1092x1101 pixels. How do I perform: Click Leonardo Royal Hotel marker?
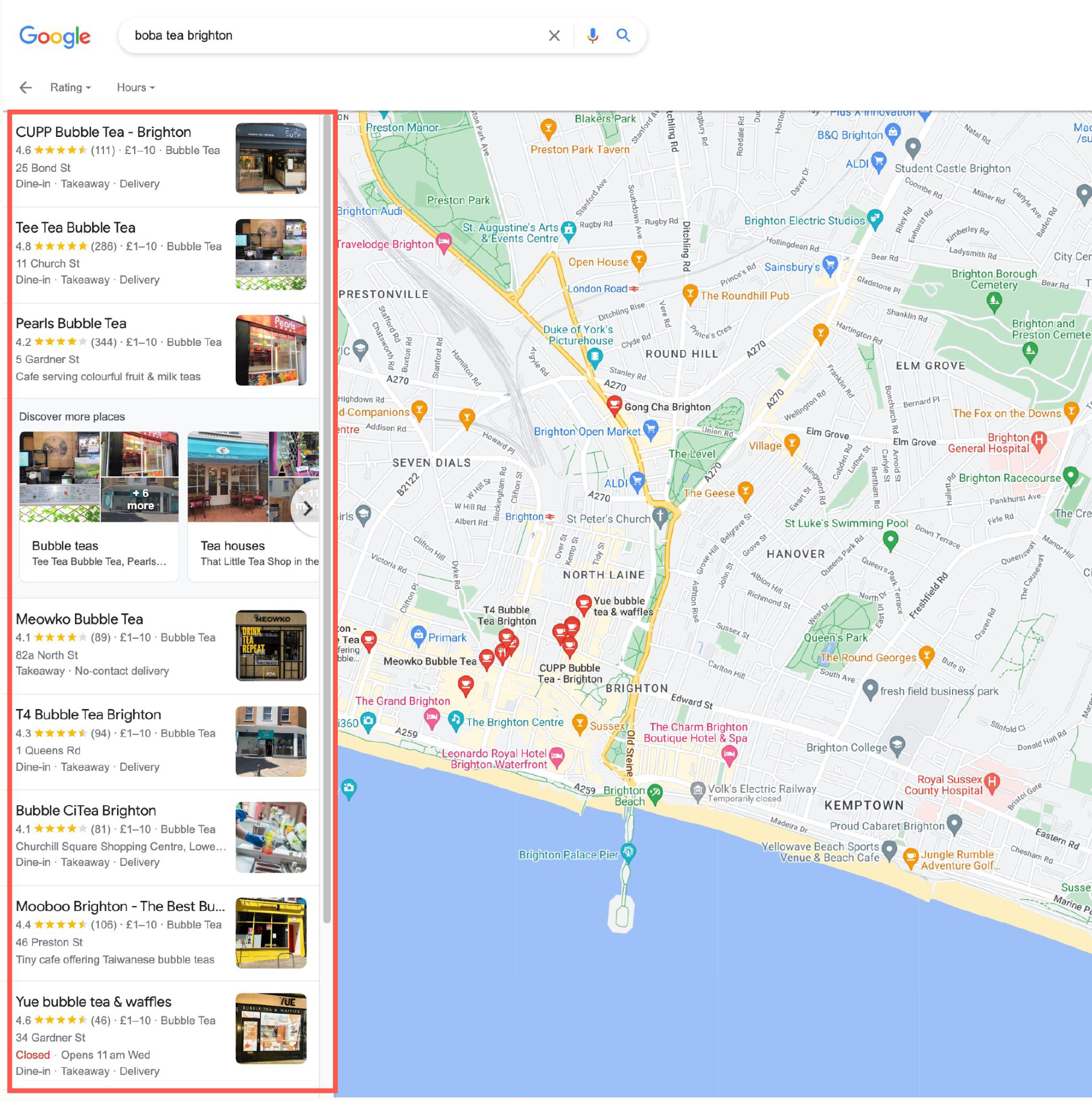tap(557, 756)
